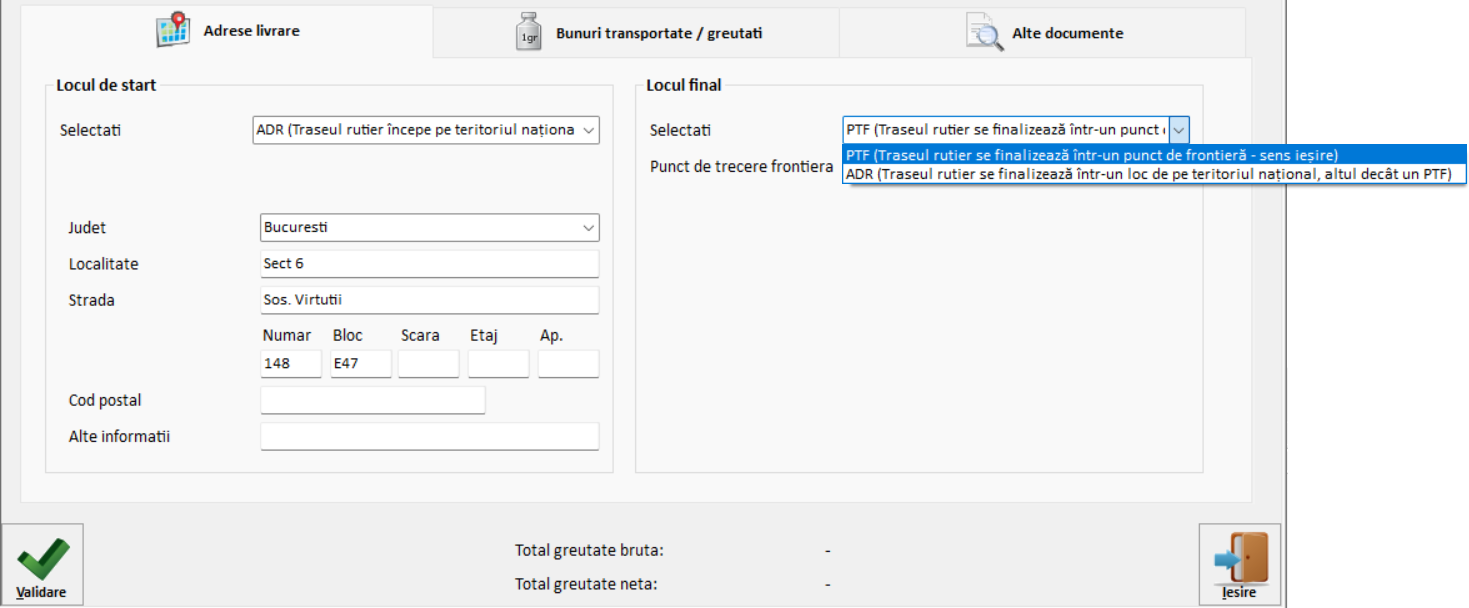The height and width of the screenshot is (608, 1469).
Task: Click the green checkmark Validare icon
Action: point(42,559)
